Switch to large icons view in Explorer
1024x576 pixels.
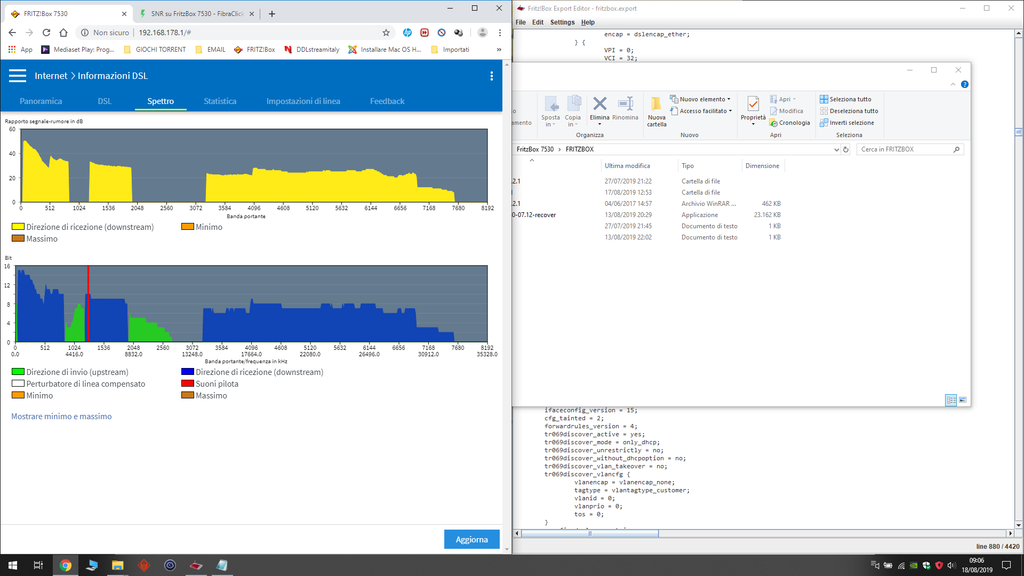[963, 400]
